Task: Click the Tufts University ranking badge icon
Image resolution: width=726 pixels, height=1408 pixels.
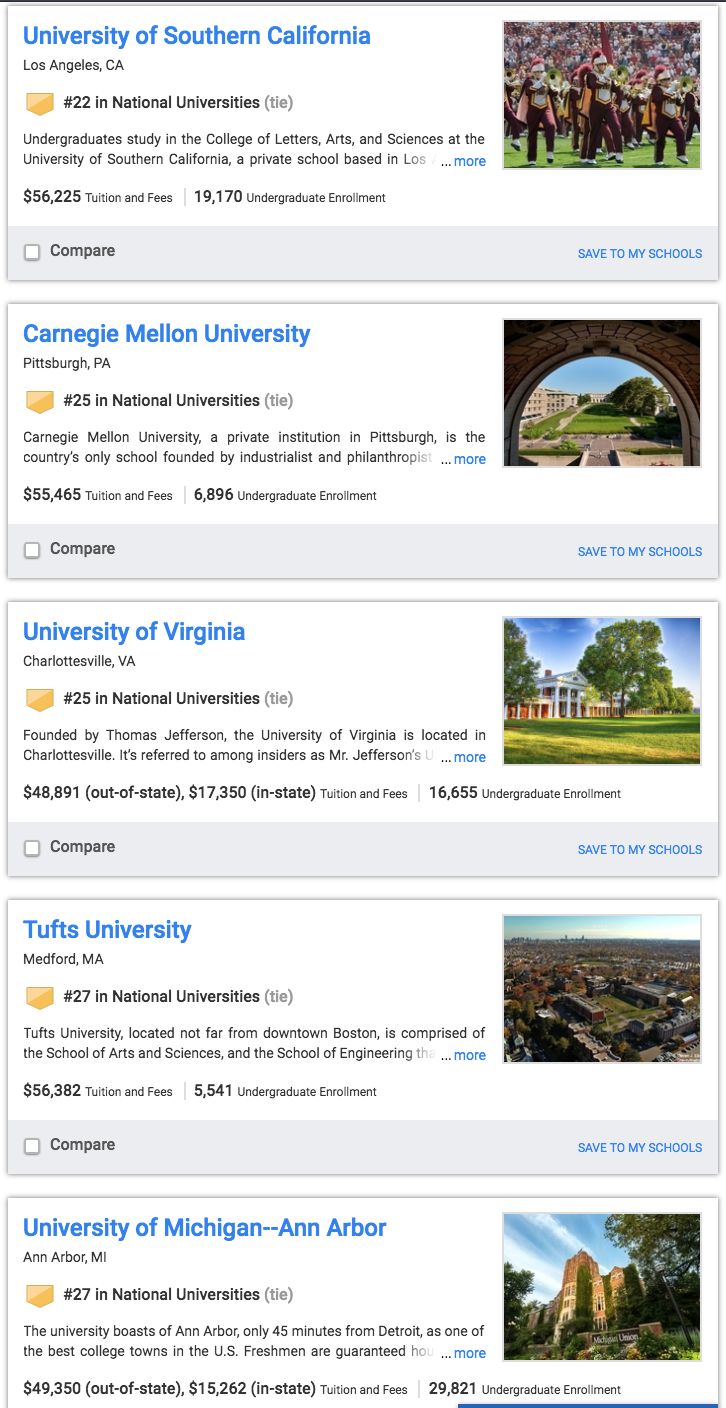Action: click(x=39, y=997)
